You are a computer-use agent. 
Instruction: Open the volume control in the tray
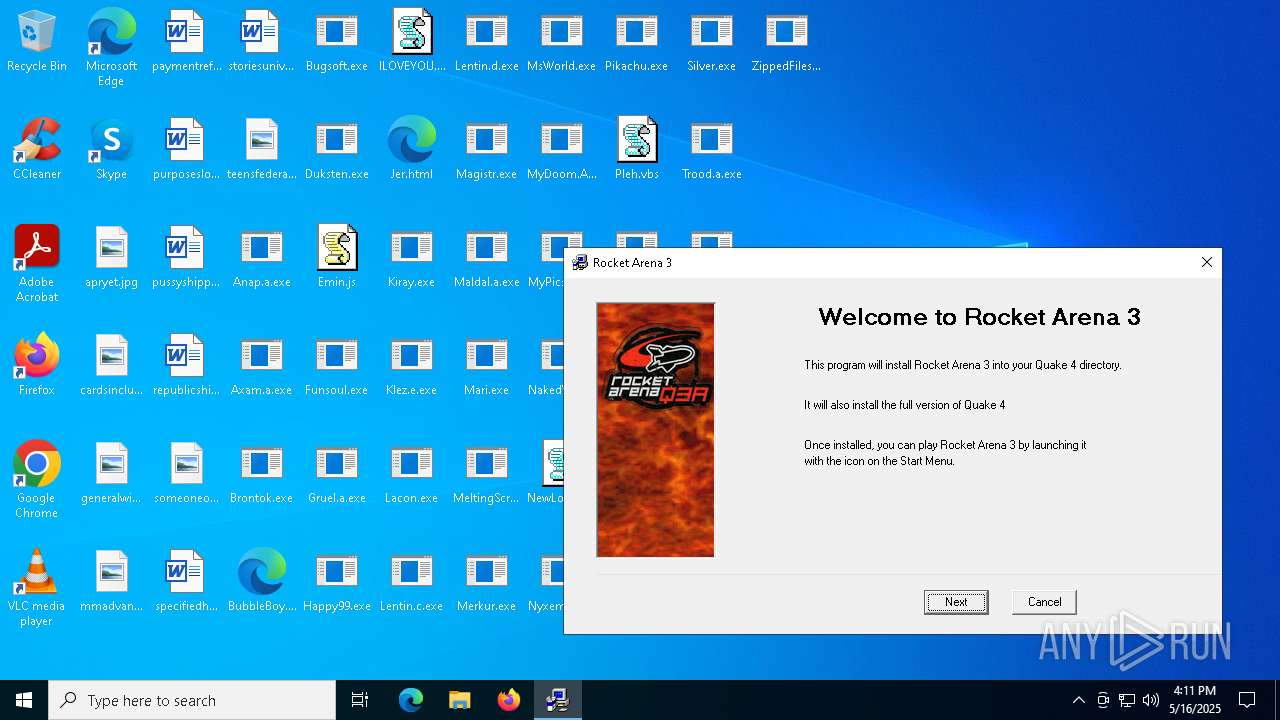(x=1150, y=700)
